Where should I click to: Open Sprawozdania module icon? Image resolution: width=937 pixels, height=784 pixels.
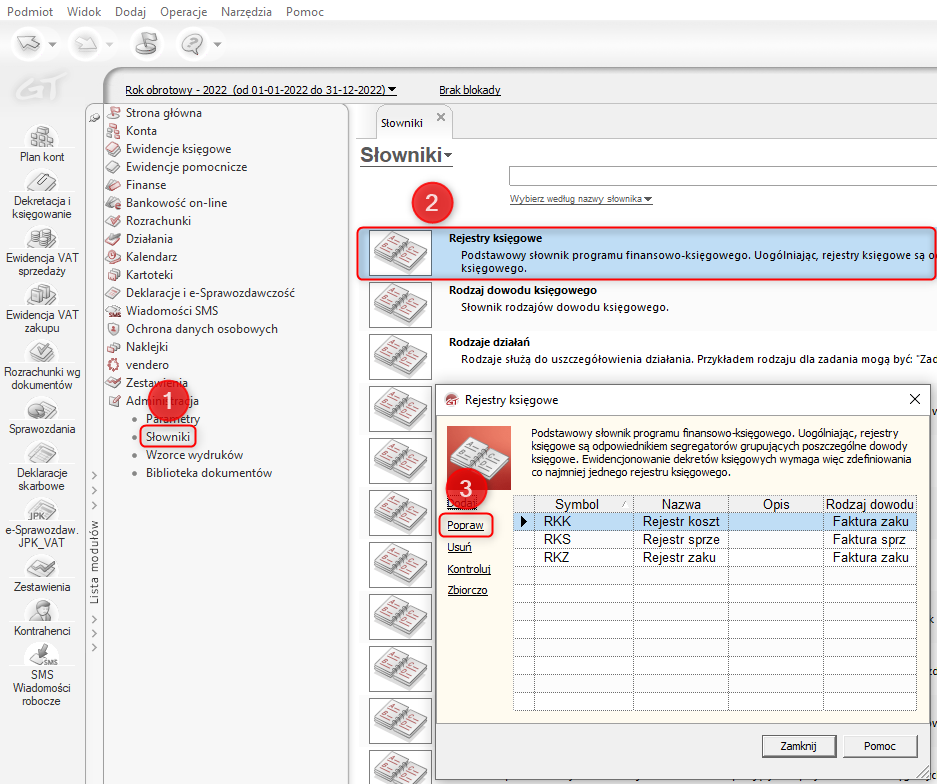click(42, 409)
